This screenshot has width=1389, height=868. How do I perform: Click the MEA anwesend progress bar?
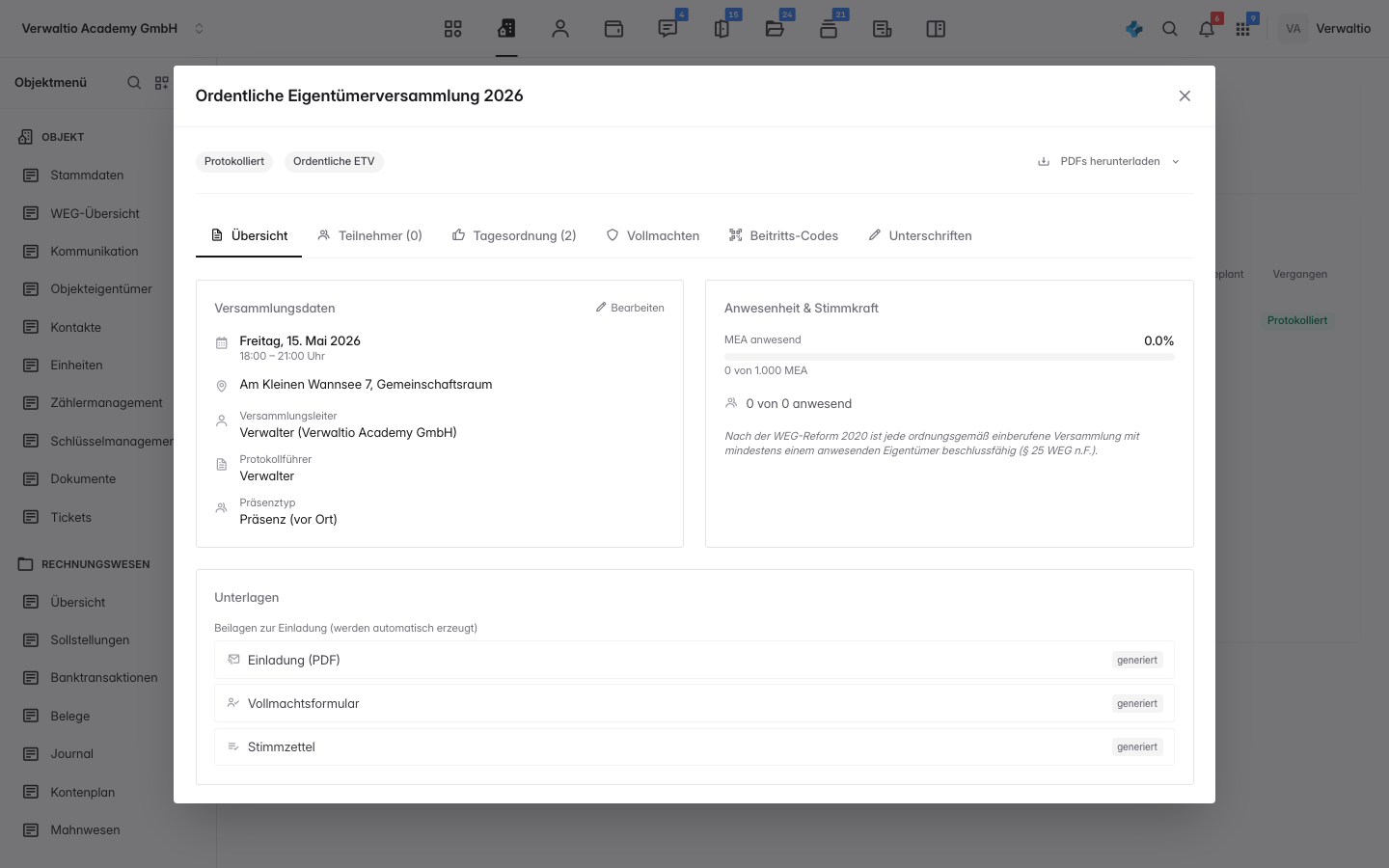point(949,357)
